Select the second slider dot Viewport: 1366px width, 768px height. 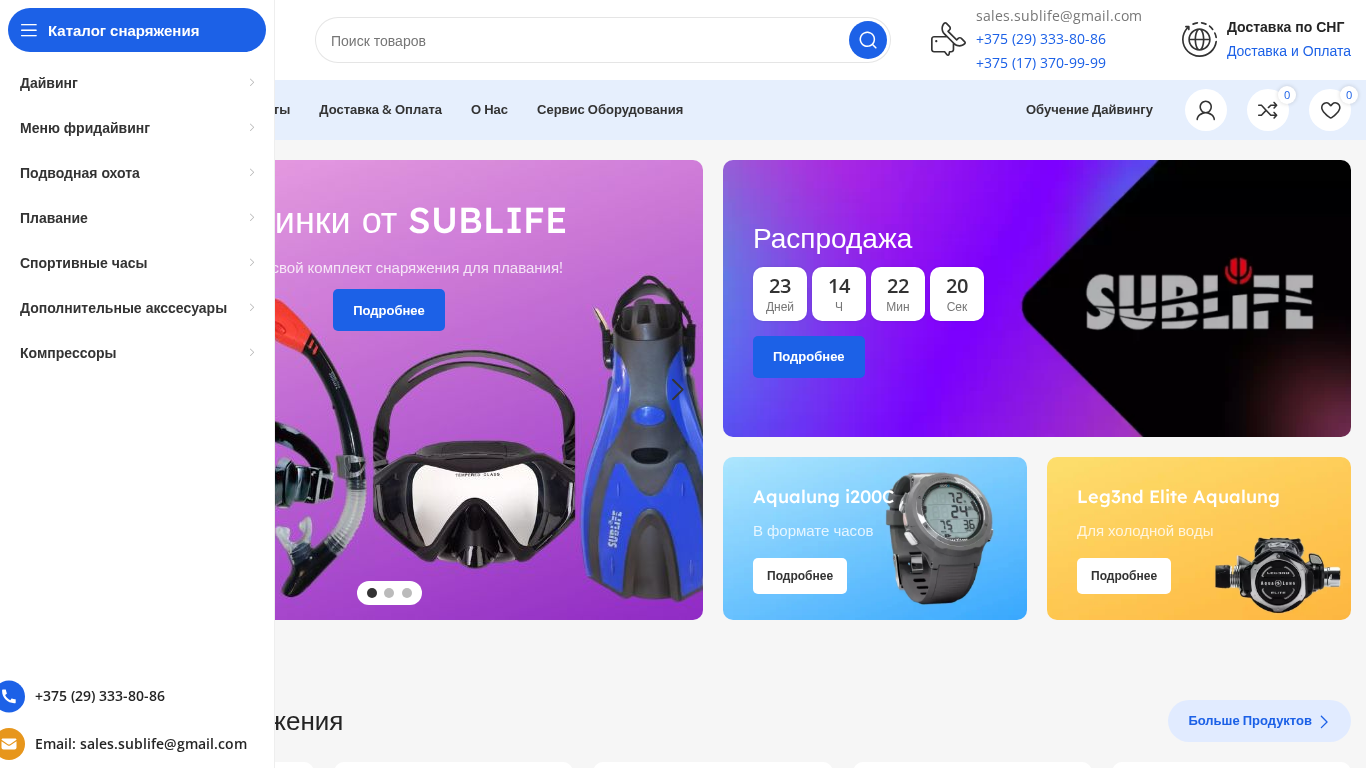389,593
